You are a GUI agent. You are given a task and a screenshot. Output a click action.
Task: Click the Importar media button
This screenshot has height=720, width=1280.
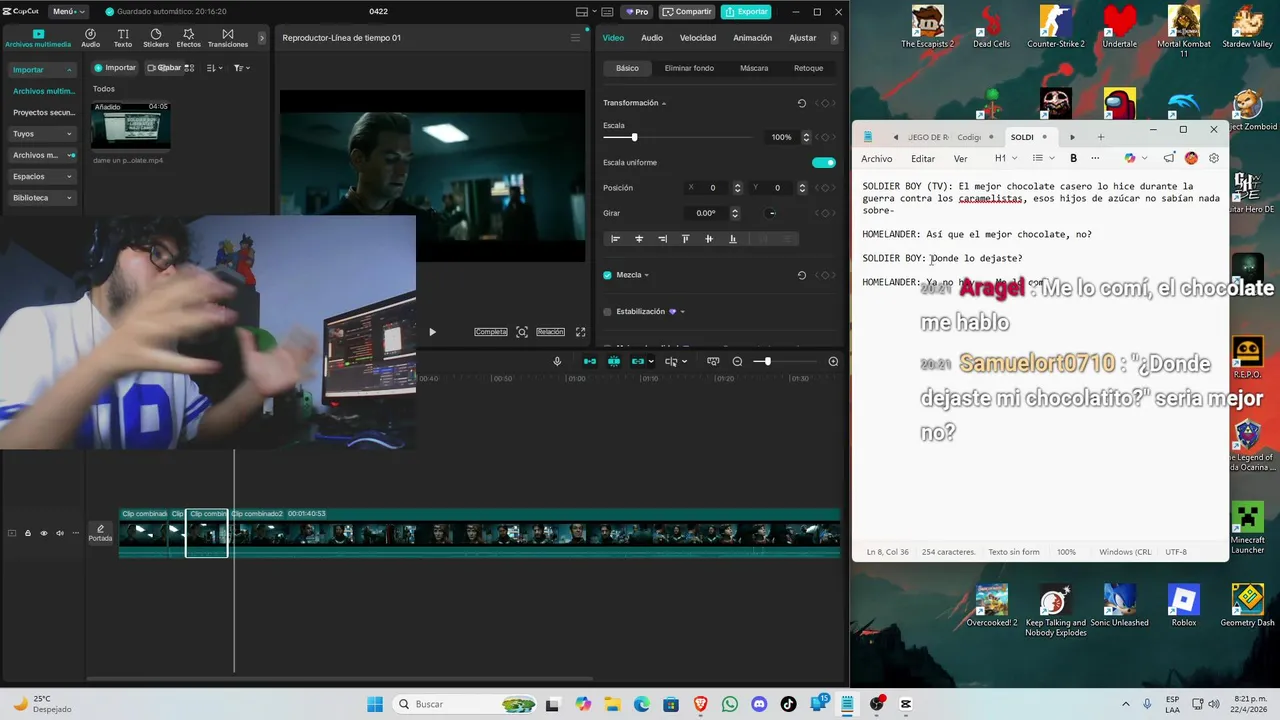[115, 68]
